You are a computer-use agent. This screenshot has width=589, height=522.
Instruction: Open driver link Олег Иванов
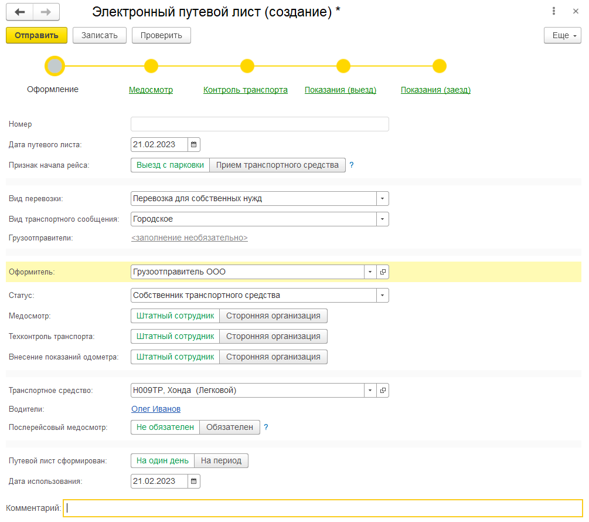coord(156,409)
